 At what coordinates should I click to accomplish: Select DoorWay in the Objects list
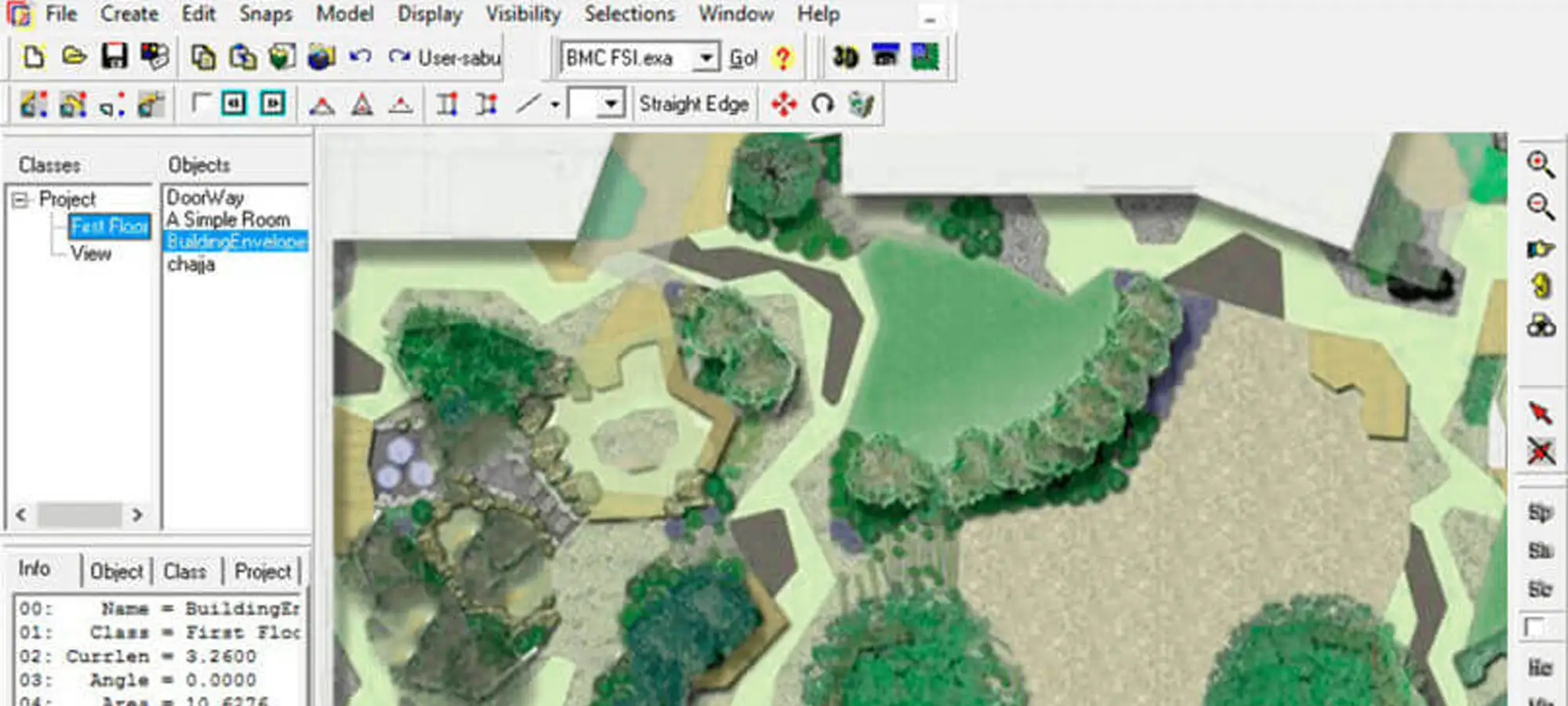[x=205, y=198]
